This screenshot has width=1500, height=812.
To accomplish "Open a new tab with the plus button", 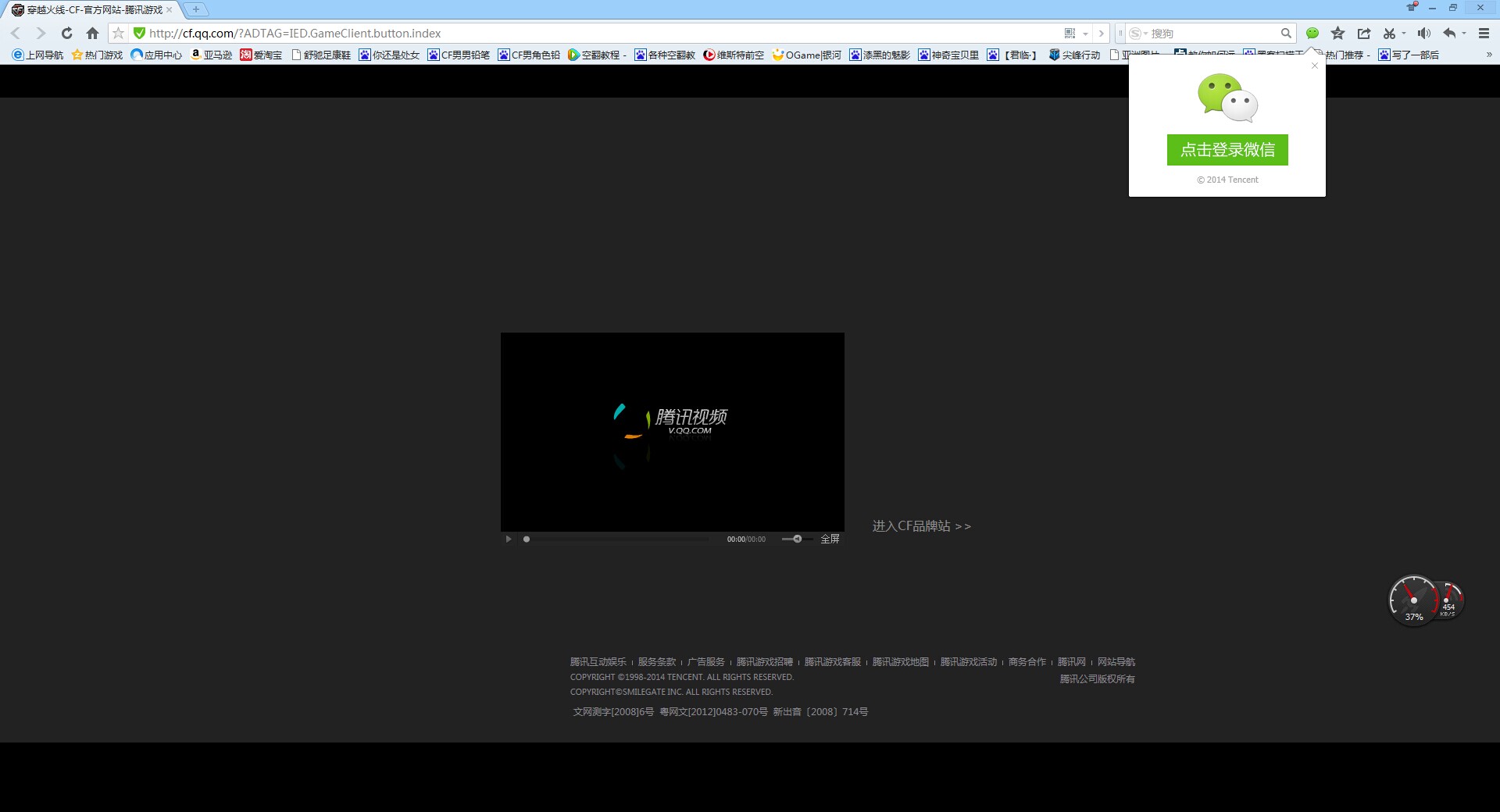I will tap(196, 9).
